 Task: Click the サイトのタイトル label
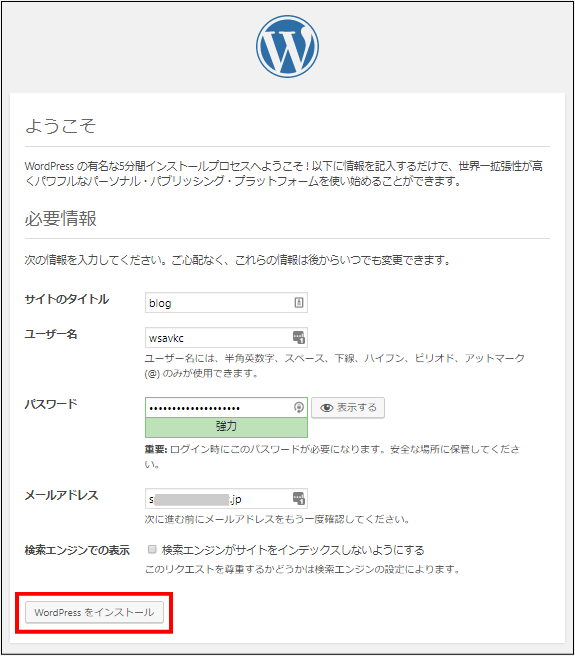click(67, 299)
